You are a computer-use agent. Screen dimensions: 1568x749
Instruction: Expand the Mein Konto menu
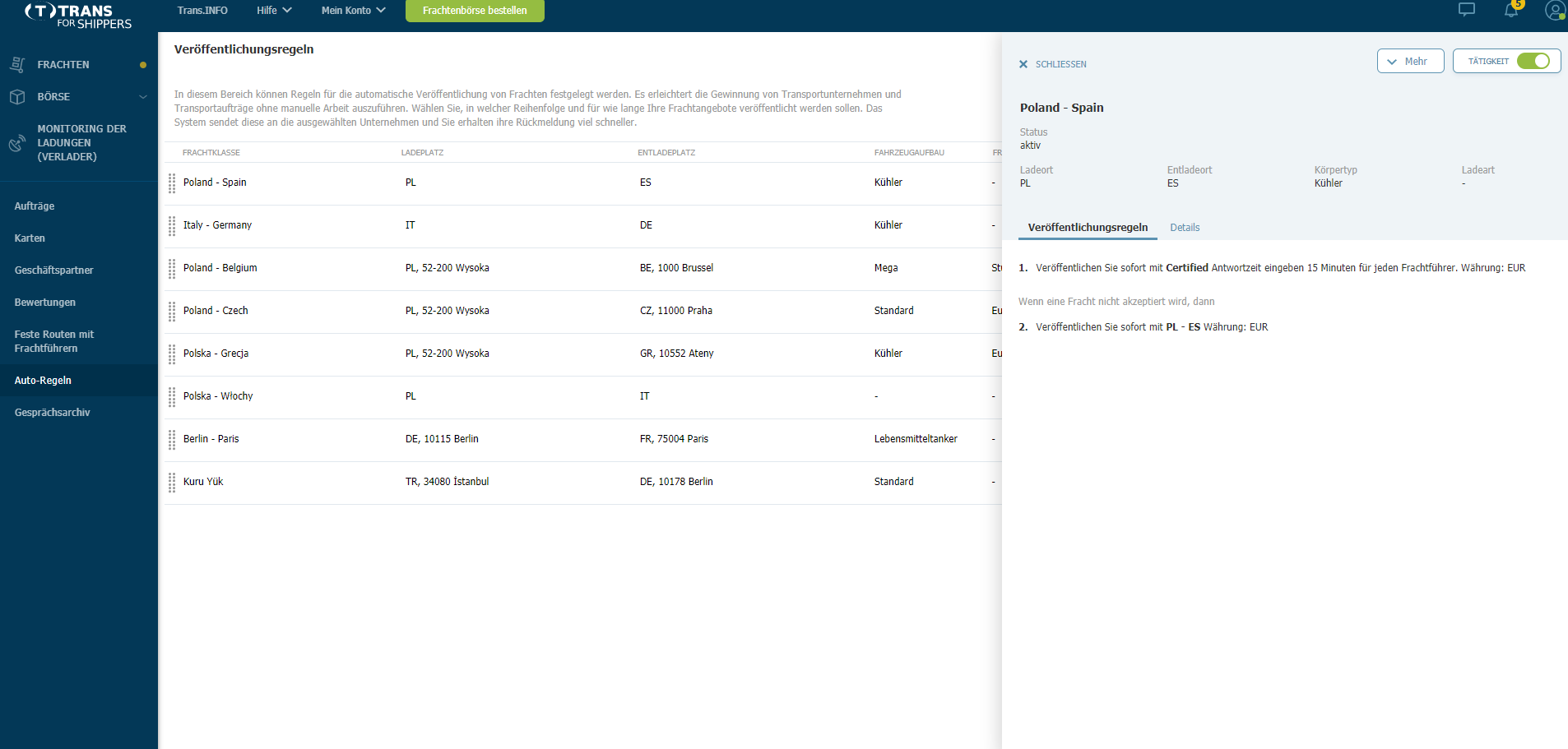point(353,11)
